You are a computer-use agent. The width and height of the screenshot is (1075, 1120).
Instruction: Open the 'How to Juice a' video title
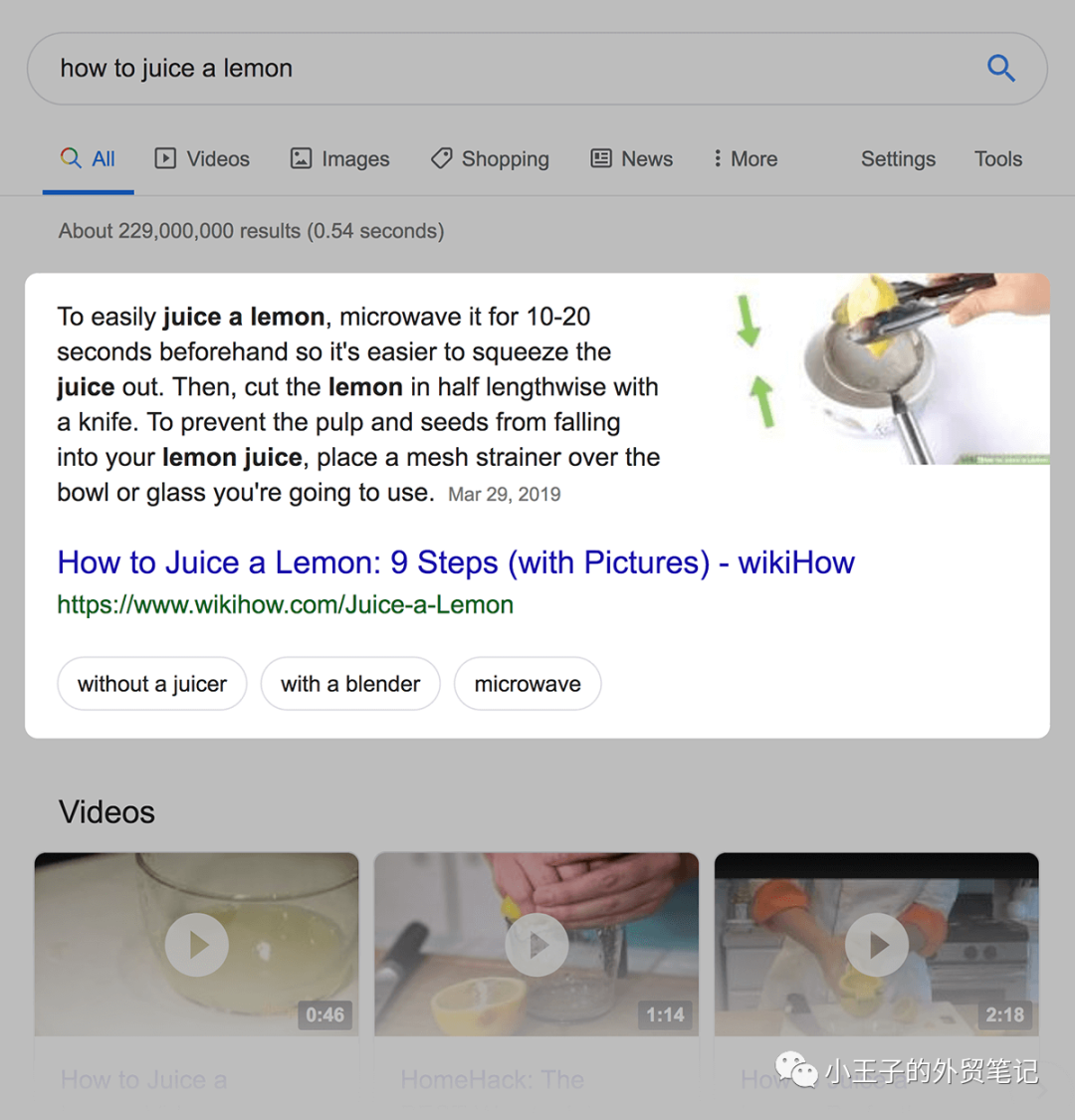pyautogui.click(x=143, y=1079)
